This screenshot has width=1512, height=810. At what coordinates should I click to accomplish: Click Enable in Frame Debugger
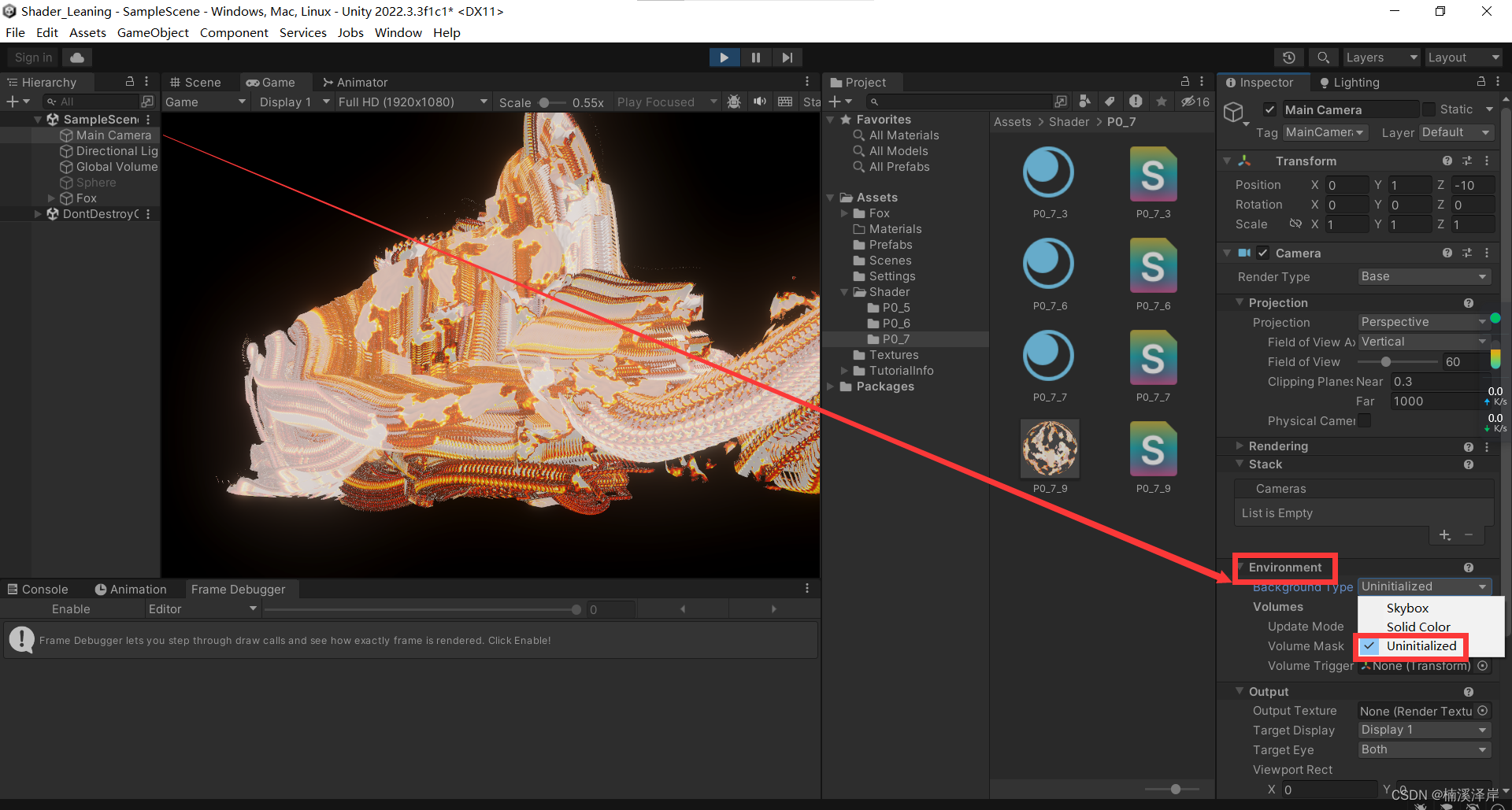(x=71, y=609)
